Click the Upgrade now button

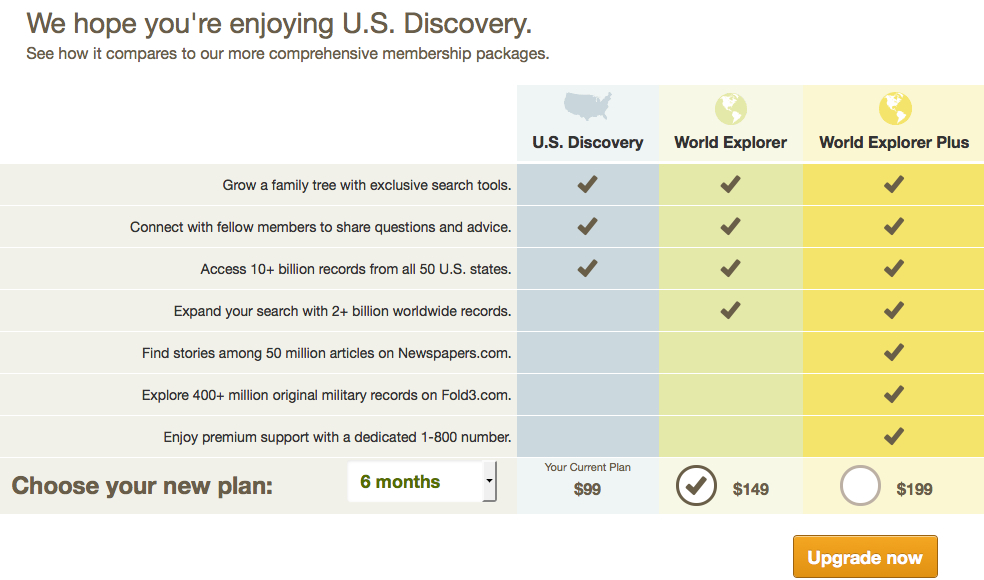click(865, 557)
